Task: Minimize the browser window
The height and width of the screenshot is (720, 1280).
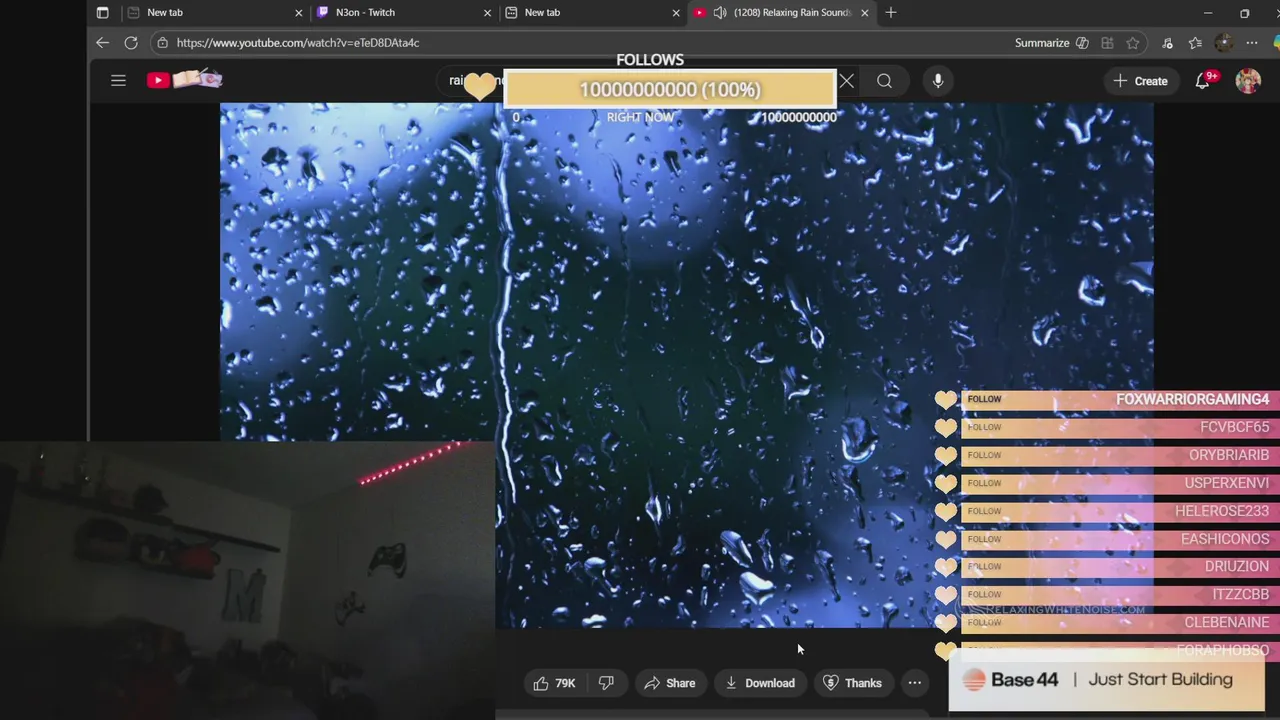Action: tap(1208, 13)
